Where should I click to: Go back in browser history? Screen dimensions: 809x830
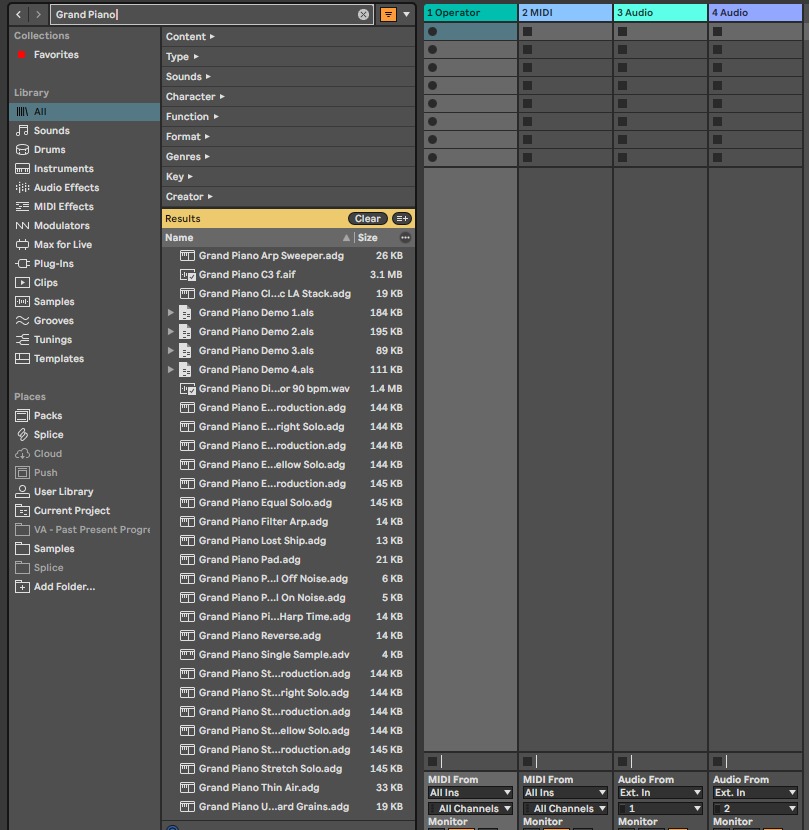point(19,14)
